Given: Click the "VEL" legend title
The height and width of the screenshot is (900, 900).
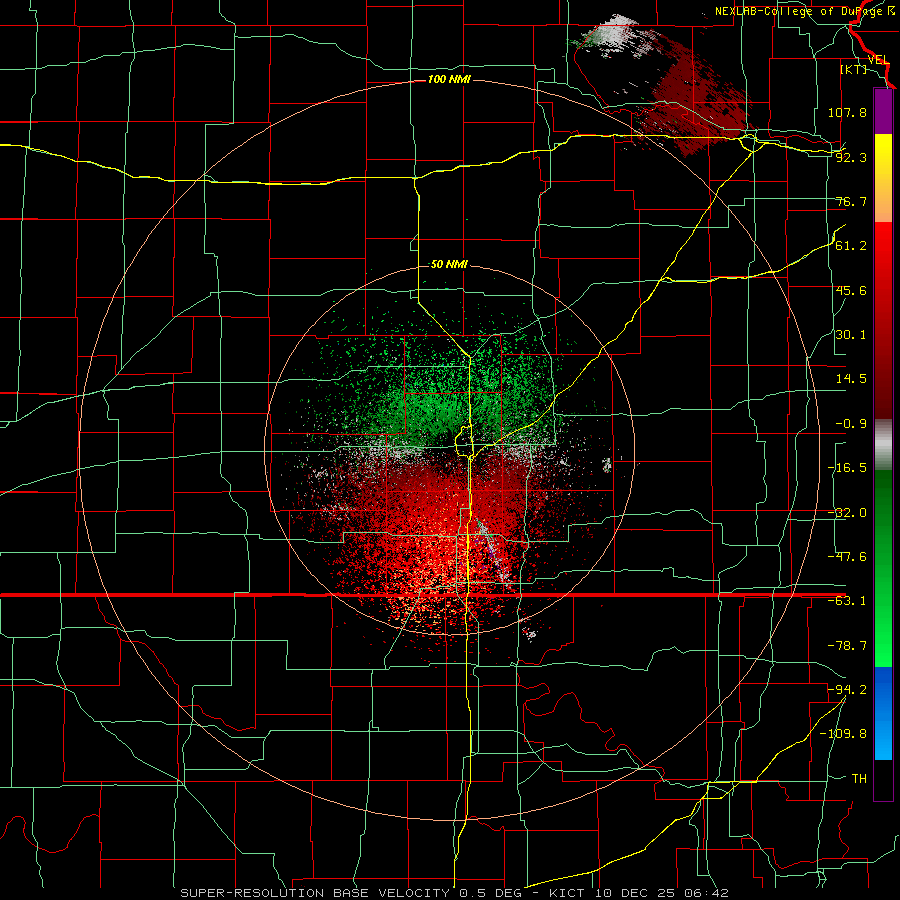Looking at the screenshot, I should coord(878,59).
